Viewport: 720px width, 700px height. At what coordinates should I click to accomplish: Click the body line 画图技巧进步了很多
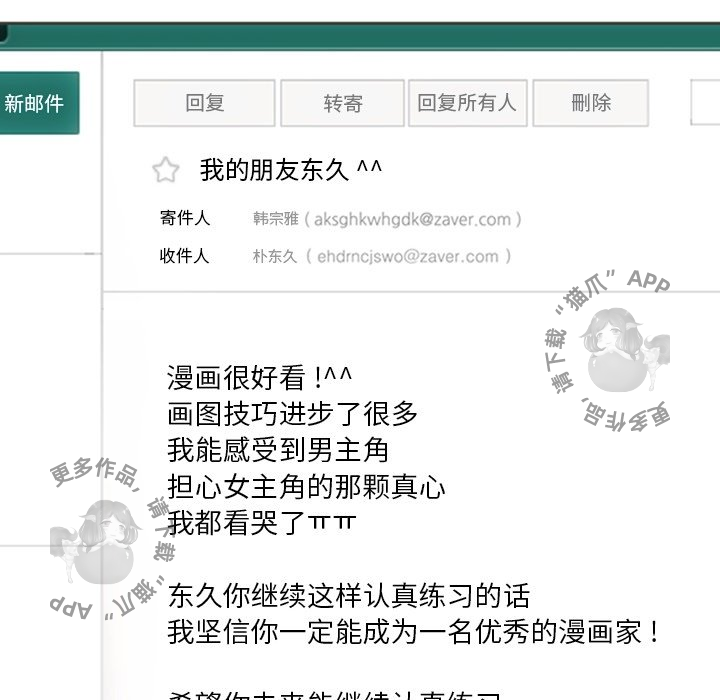pyautogui.click(x=293, y=413)
